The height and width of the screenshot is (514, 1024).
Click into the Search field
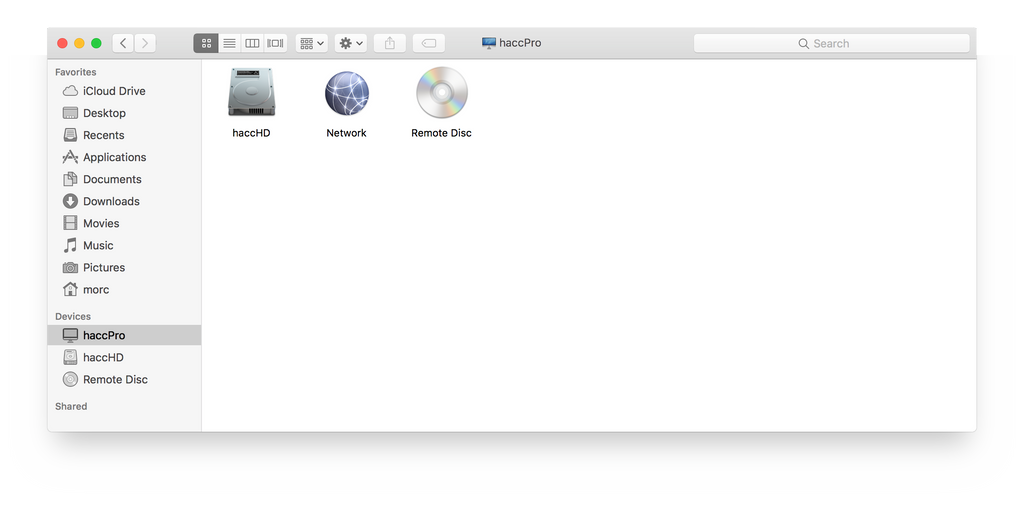click(x=831, y=43)
